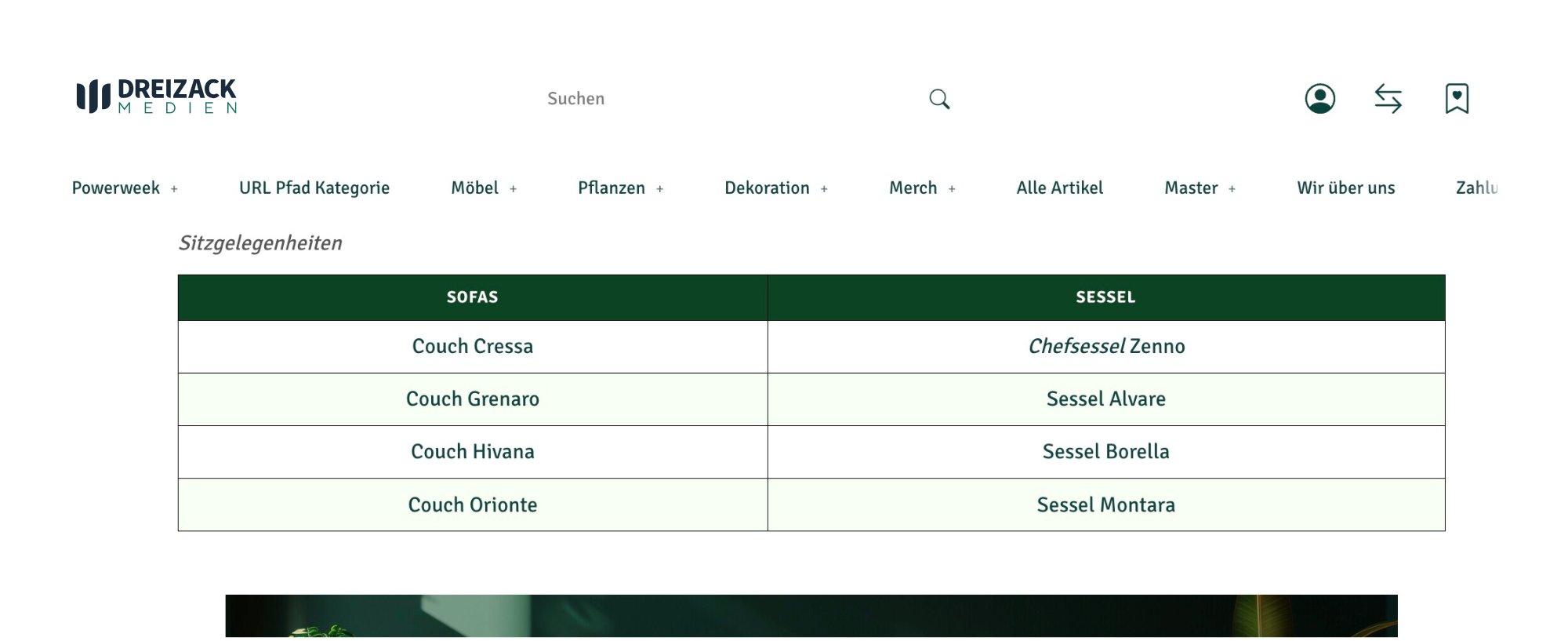Go to Alle Artikel
1568x641 pixels.
tap(1060, 188)
